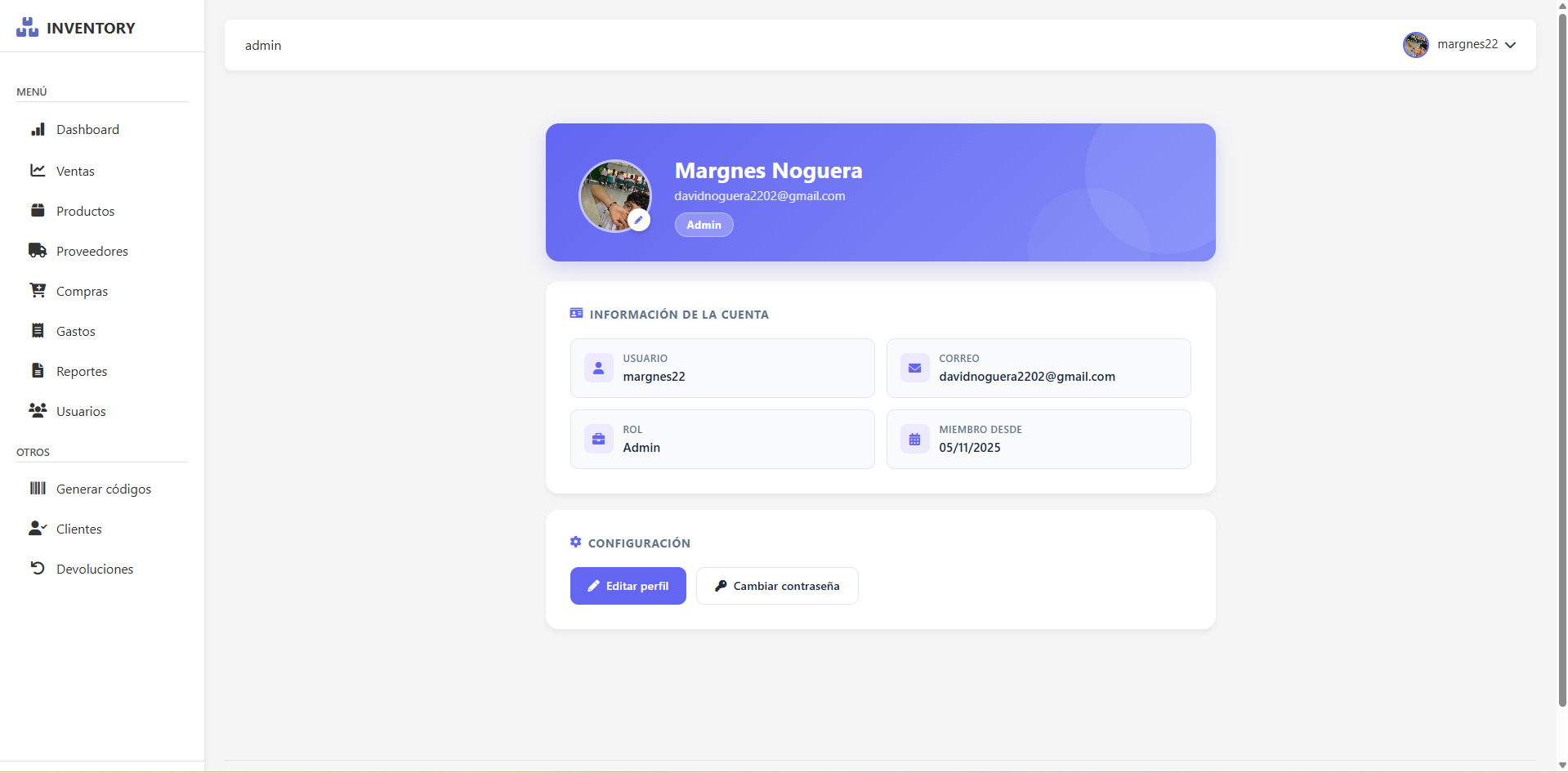Expand the user menu chevron in the header

(x=1512, y=45)
